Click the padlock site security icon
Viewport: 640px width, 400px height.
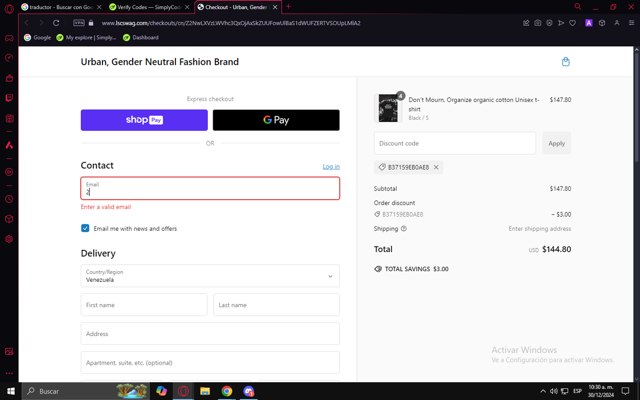(x=91, y=23)
